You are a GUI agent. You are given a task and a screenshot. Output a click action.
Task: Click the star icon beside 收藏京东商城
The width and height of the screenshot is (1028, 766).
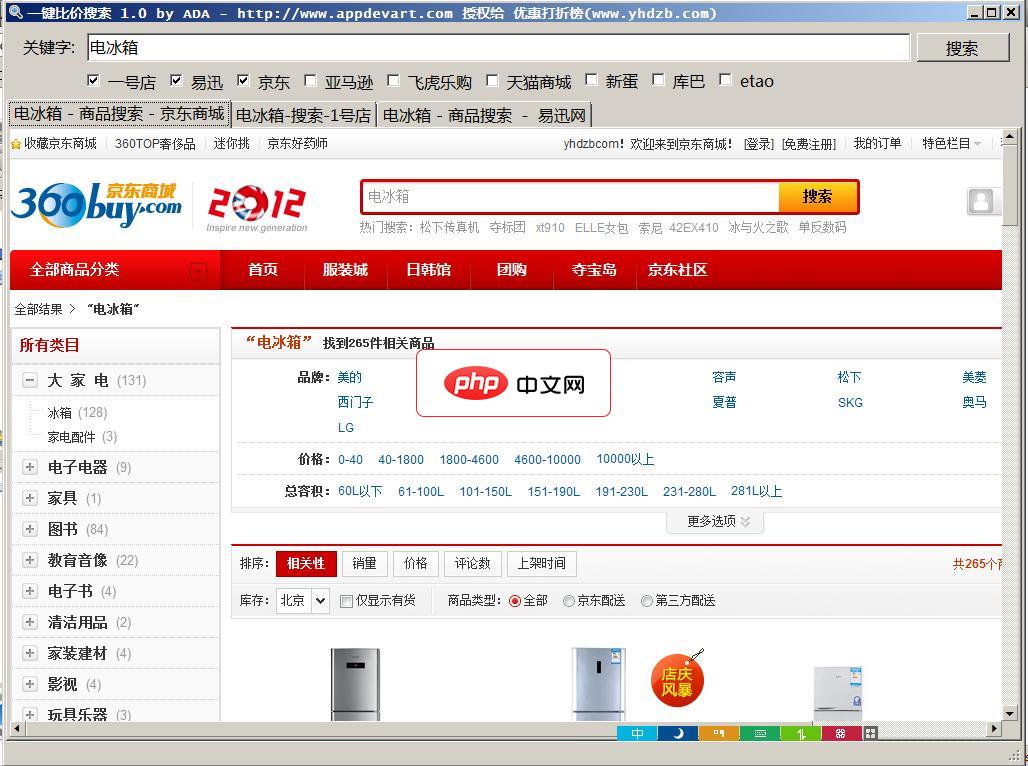[16, 144]
